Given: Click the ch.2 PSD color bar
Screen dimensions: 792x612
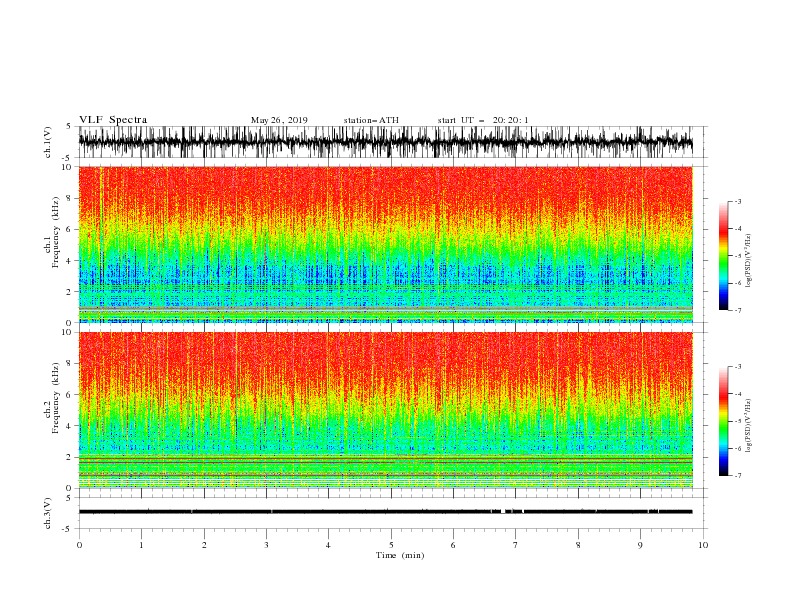Looking at the screenshot, I should click(x=724, y=421).
